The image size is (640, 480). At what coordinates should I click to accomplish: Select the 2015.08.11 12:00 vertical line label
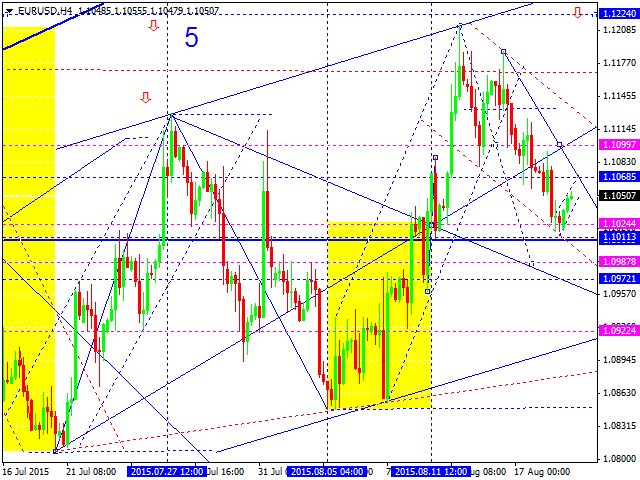pyautogui.click(x=431, y=472)
